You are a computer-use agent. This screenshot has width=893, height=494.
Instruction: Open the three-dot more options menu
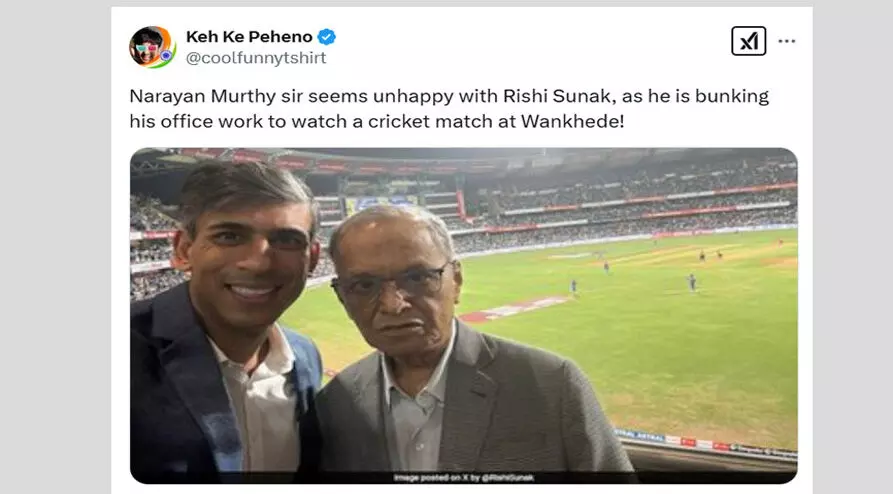787,41
